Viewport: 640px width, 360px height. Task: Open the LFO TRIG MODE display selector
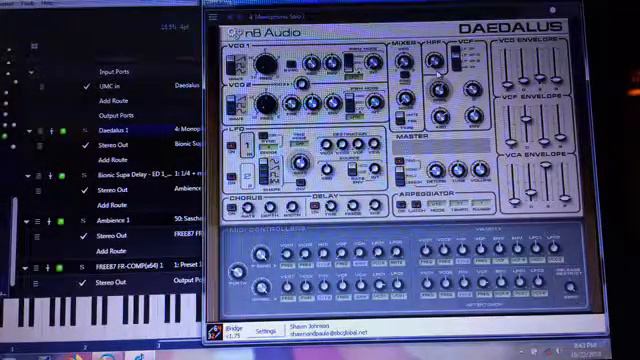point(299,144)
